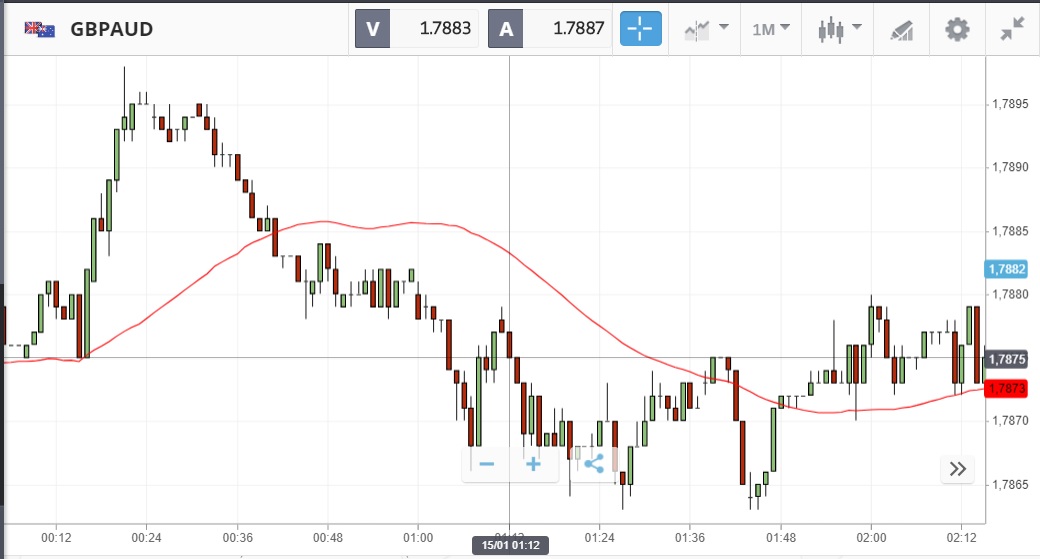This screenshot has height=559, width=1040.
Task: Select the drawing tools icon
Action: (x=903, y=30)
